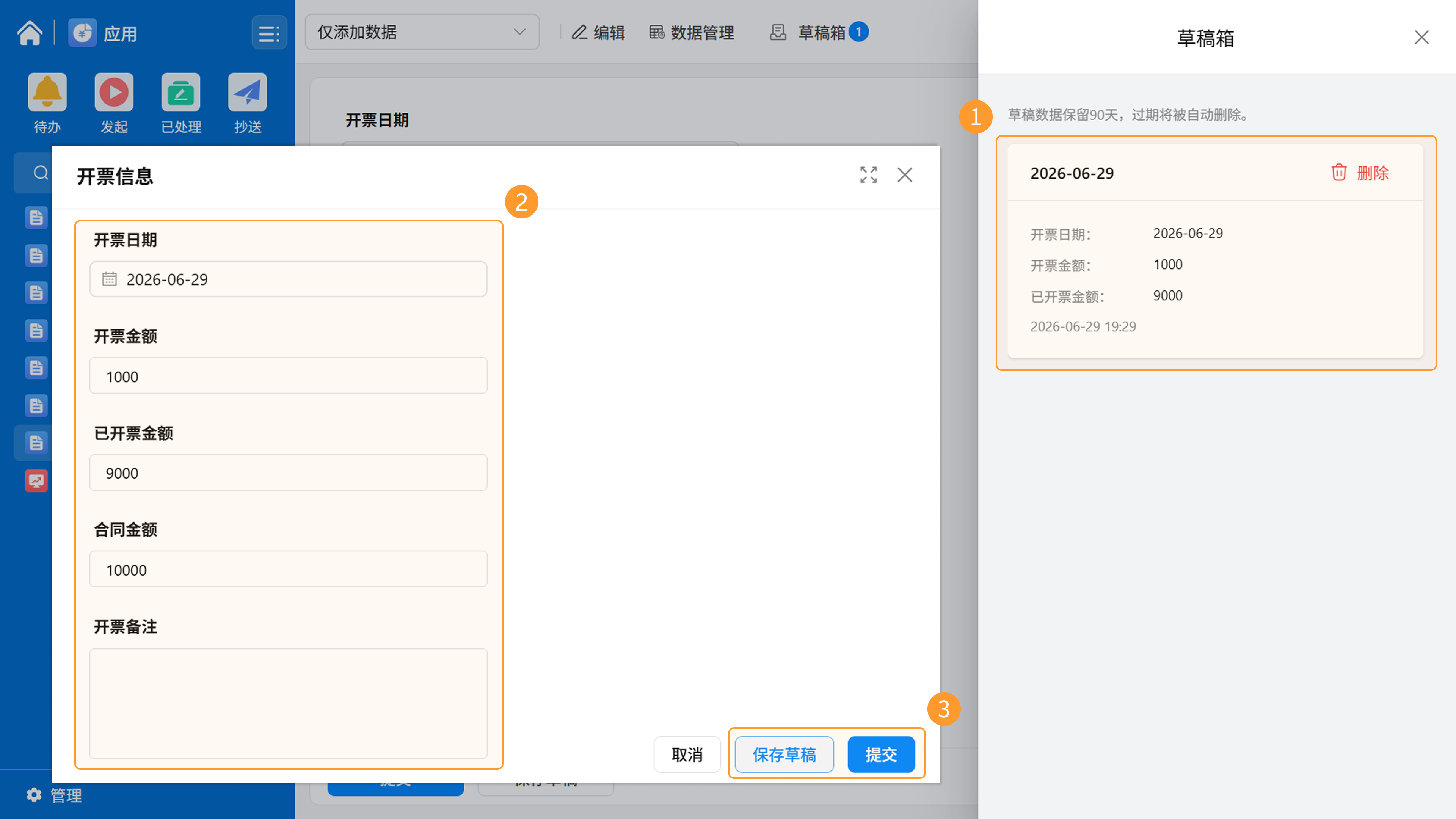The height and width of the screenshot is (819, 1456).
Task: Click the 已开票金额 value 9000 in draft card
Action: click(1168, 296)
